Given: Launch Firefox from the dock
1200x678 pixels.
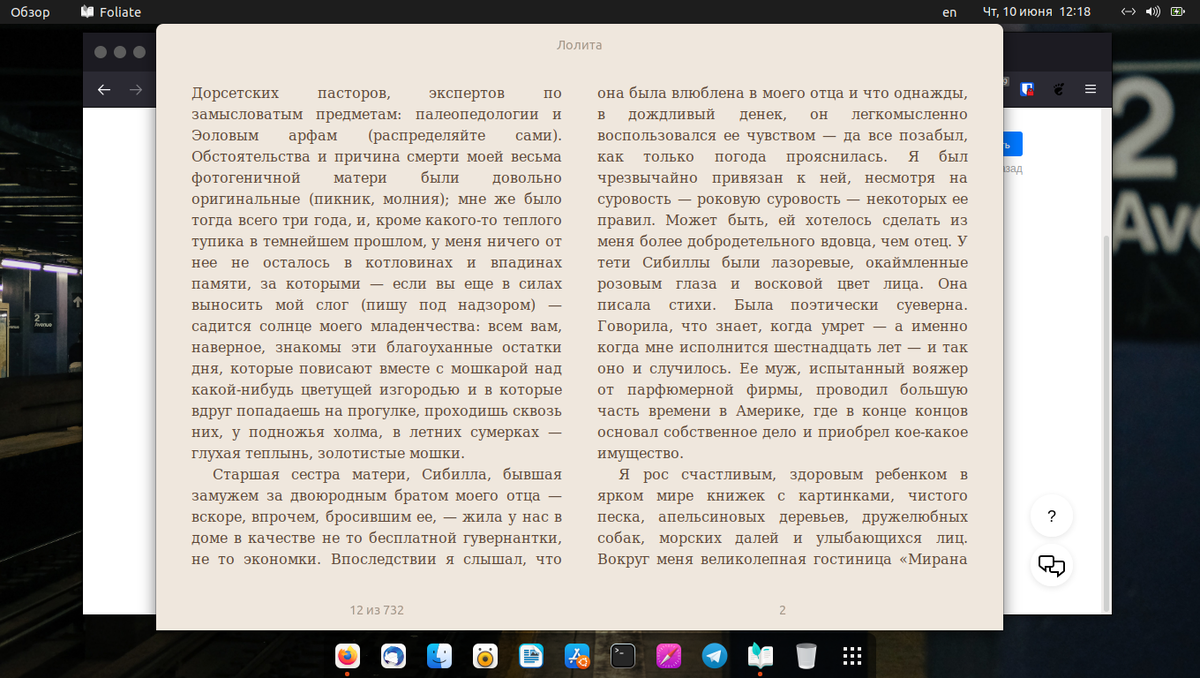Looking at the screenshot, I should (347, 656).
